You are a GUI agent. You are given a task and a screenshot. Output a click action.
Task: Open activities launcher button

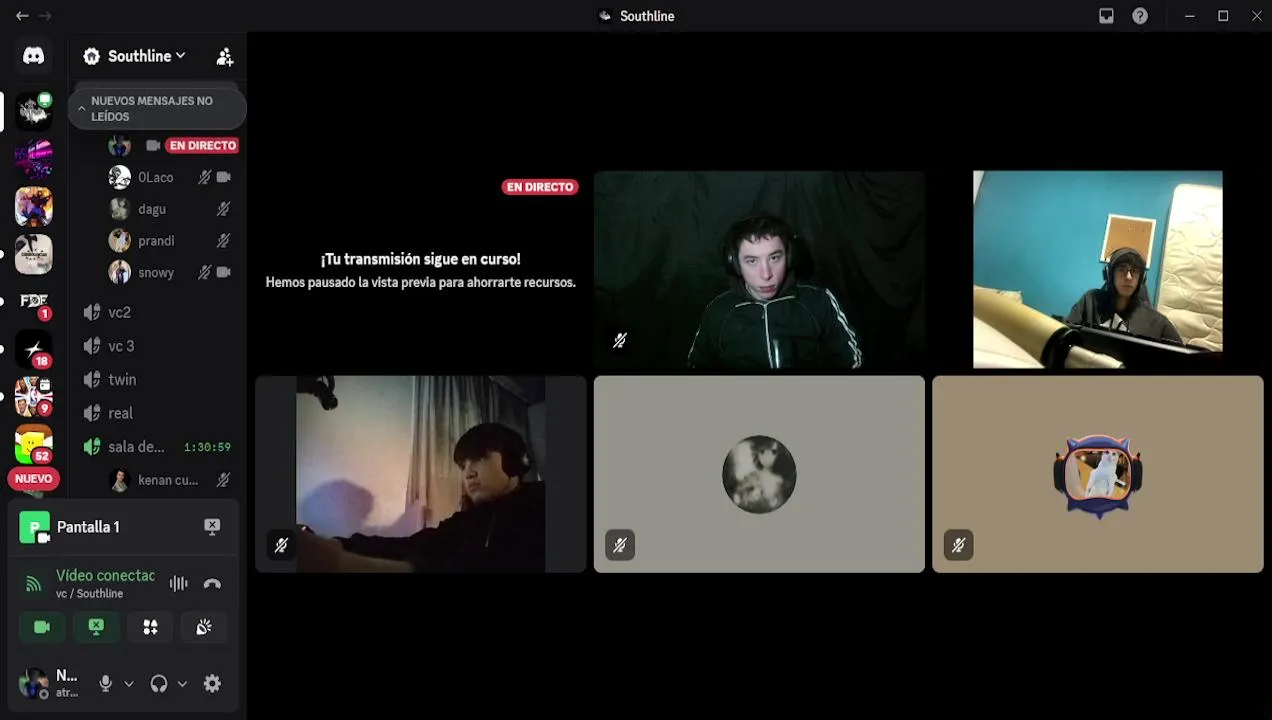[150, 627]
